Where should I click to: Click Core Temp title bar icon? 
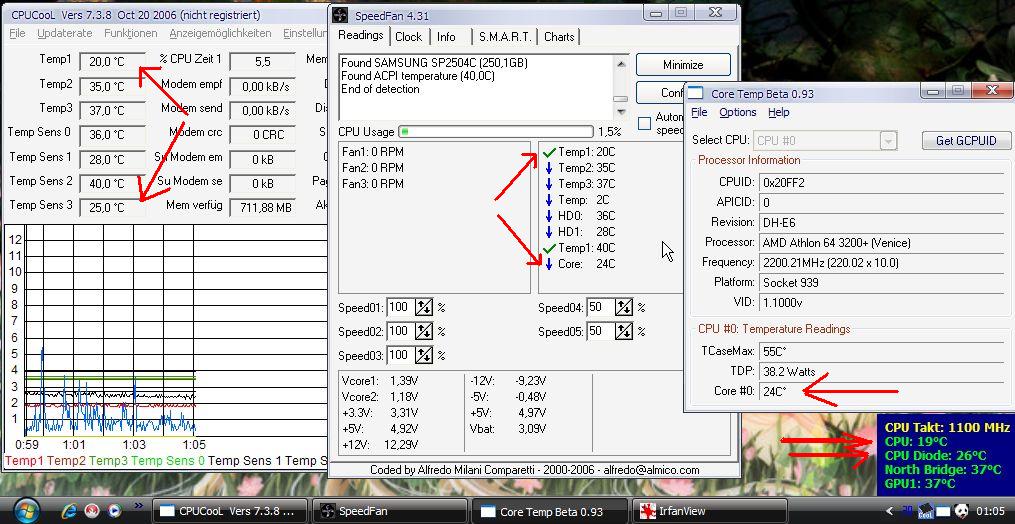[x=695, y=93]
